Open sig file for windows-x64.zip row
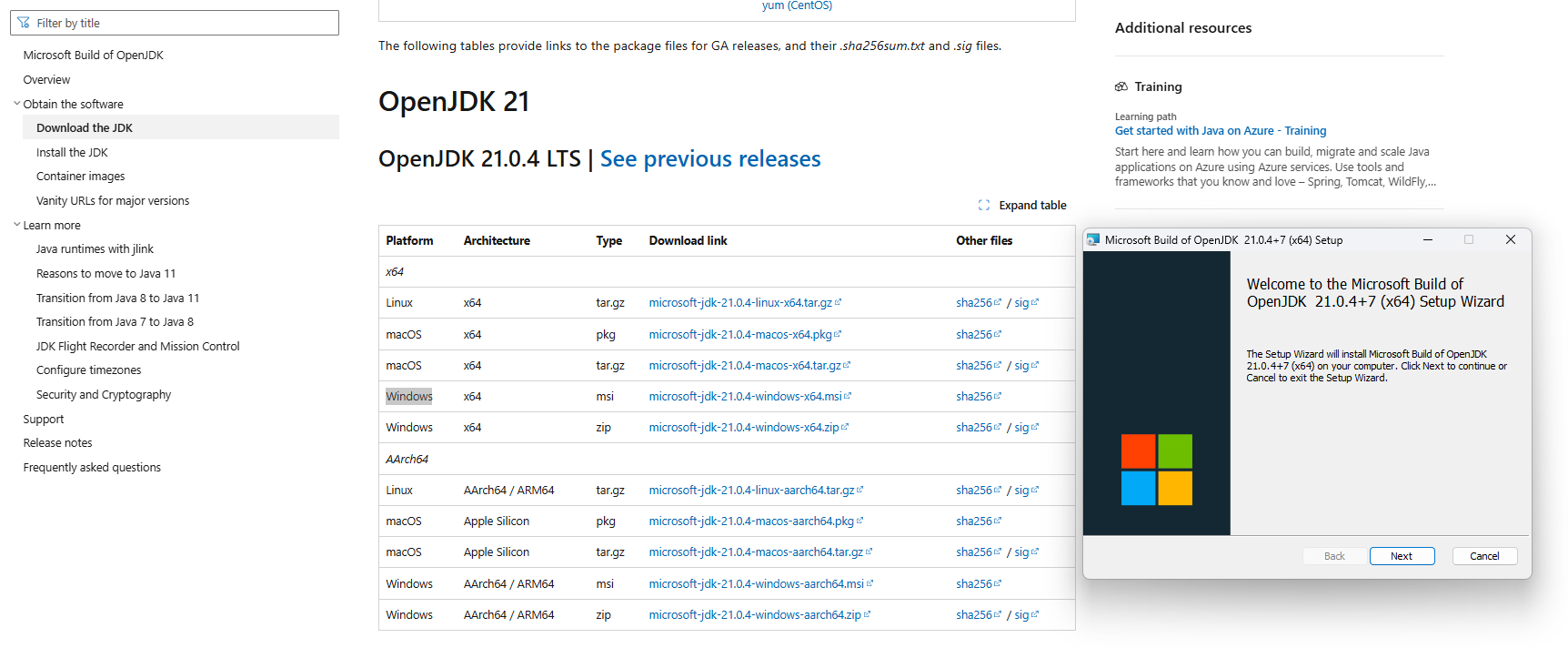 click(1026, 428)
